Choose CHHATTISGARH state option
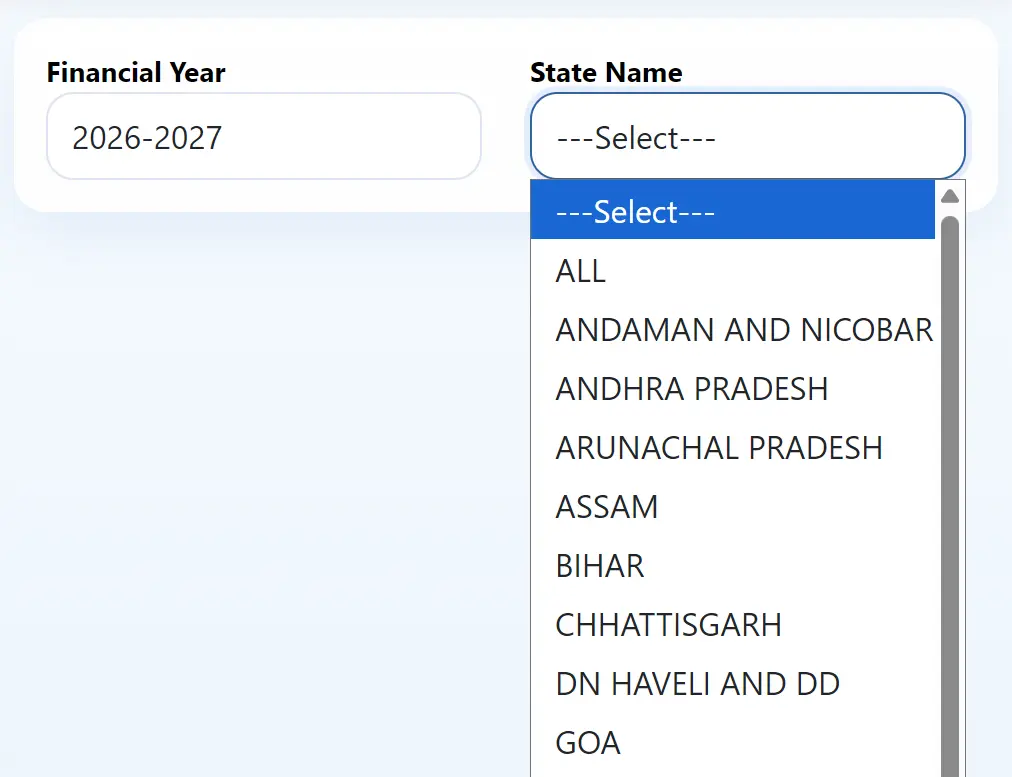This screenshot has height=777, width=1012. click(733, 623)
